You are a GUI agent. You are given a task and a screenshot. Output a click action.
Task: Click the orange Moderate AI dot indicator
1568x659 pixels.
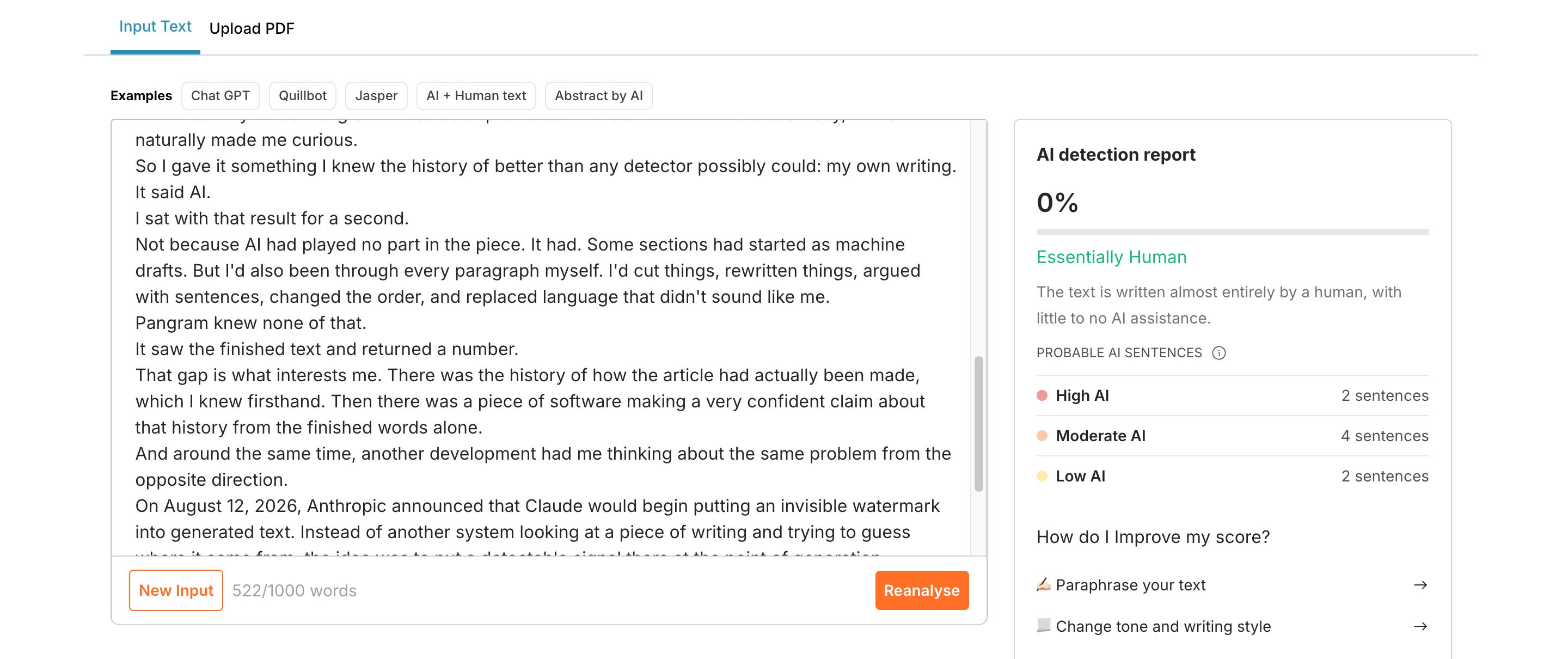1042,436
